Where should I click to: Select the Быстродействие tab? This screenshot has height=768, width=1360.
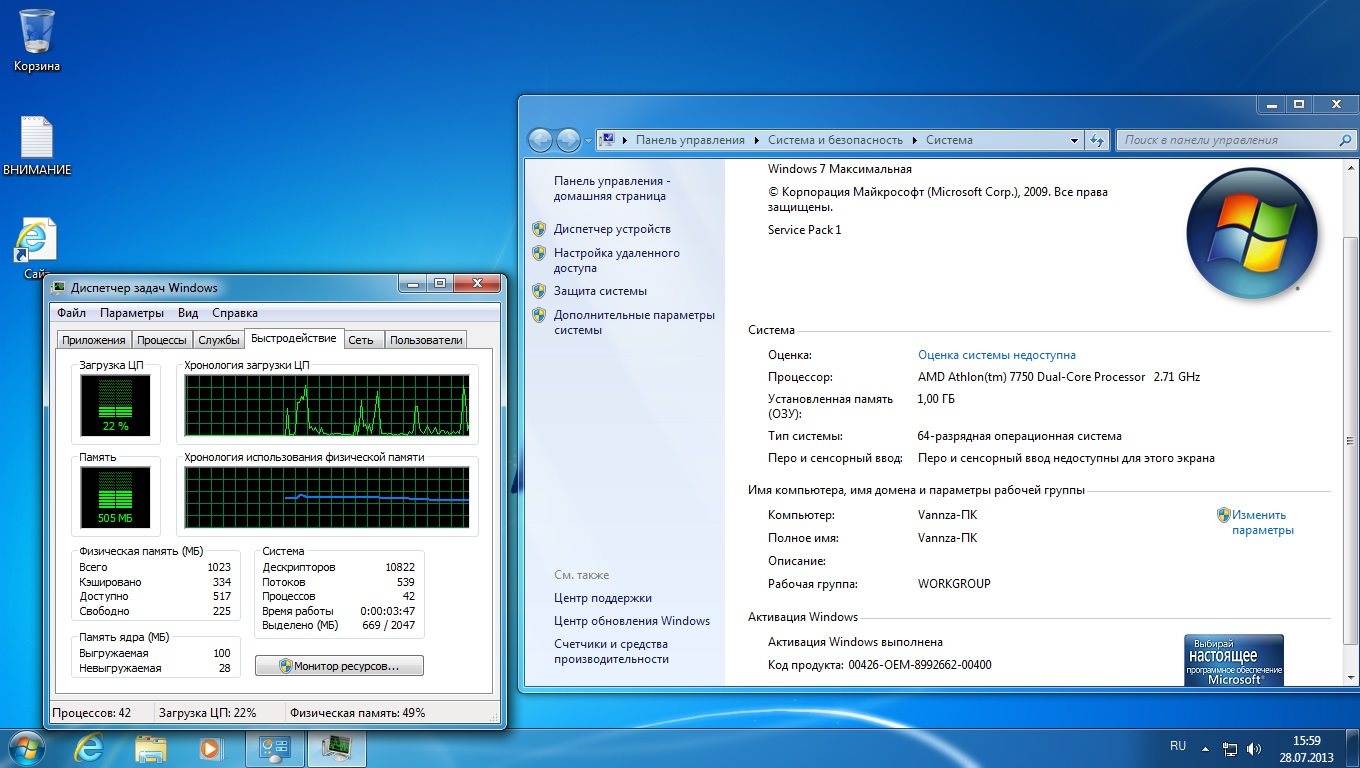pos(294,338)
